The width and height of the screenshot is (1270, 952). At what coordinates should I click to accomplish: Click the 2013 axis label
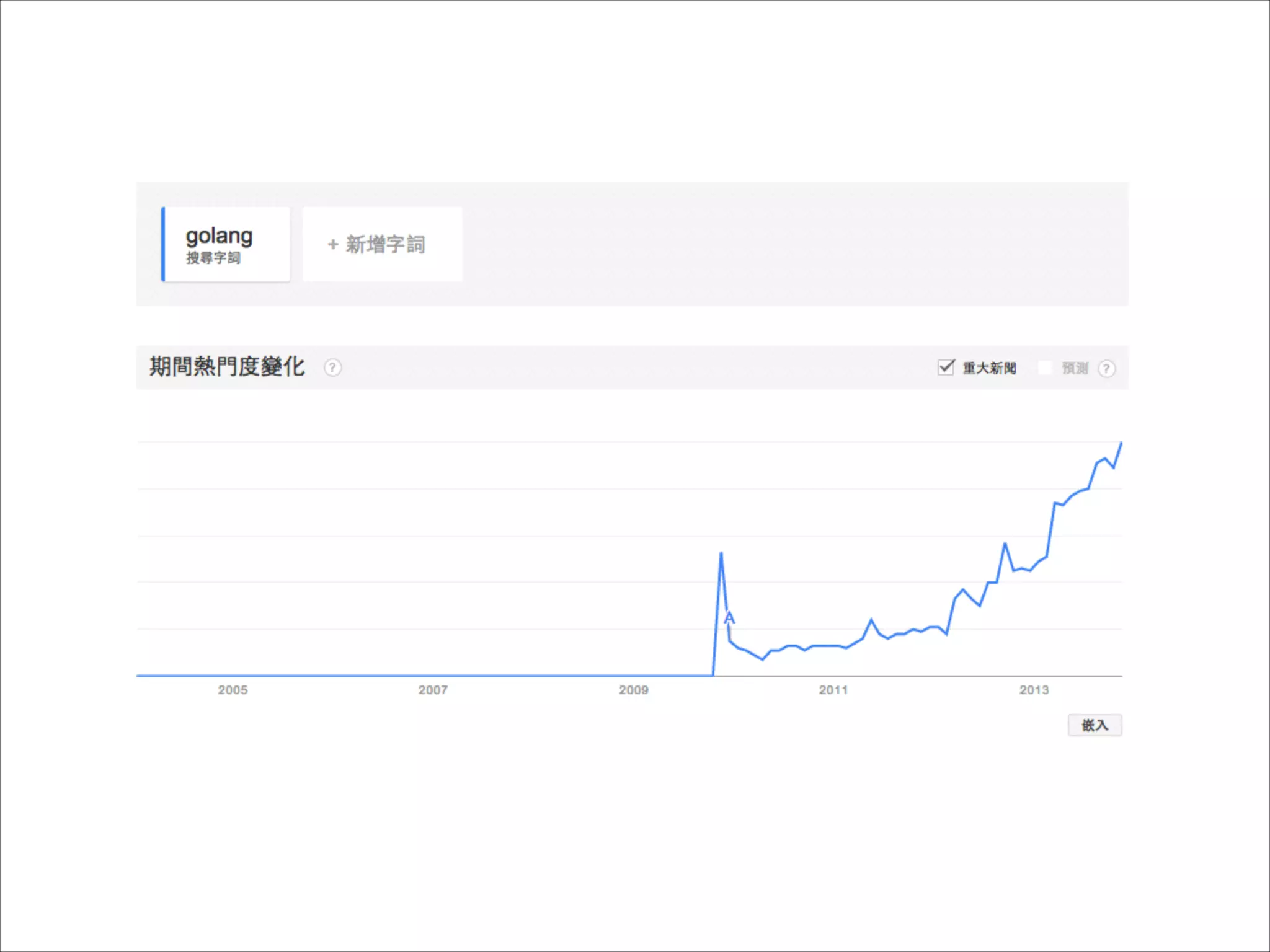pos(1034,690)
